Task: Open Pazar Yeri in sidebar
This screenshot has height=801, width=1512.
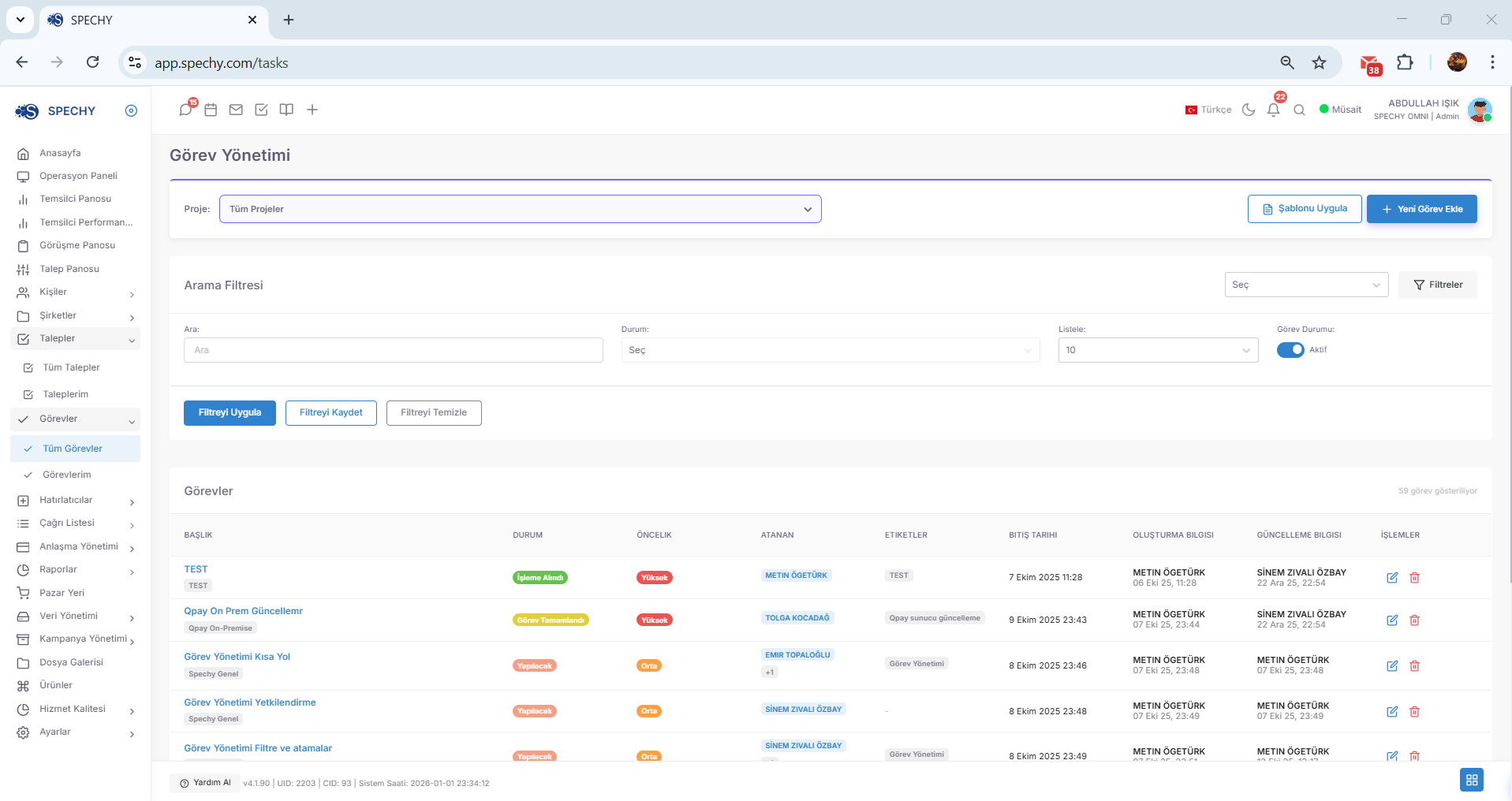Action: point(62,593)
